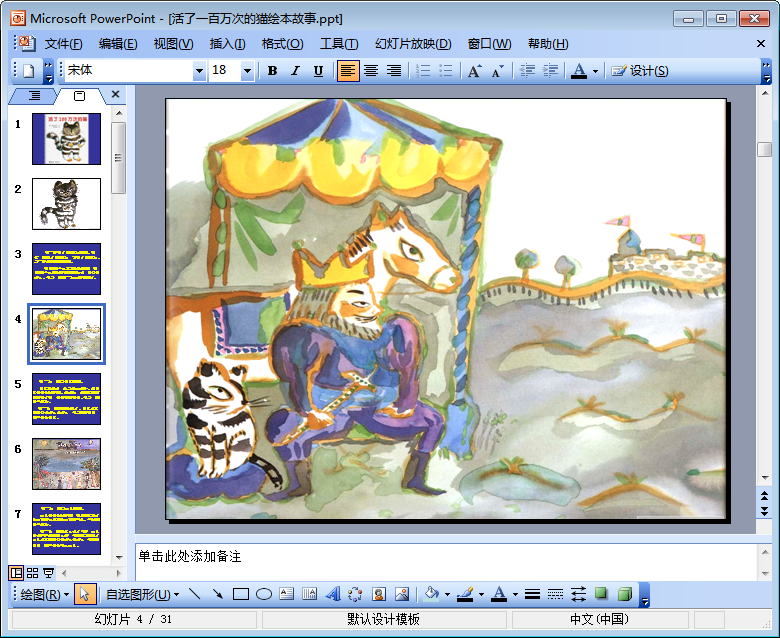Open the 设计(S) slide design pane
The width and height of the screenshot is (780, 638).
click(640, 71)
